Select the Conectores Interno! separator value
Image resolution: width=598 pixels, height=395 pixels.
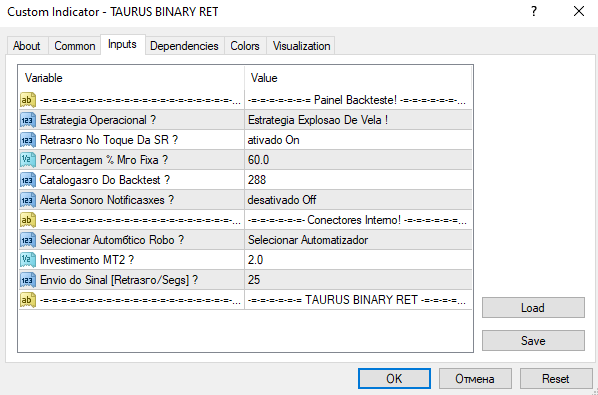pos(357,220)
